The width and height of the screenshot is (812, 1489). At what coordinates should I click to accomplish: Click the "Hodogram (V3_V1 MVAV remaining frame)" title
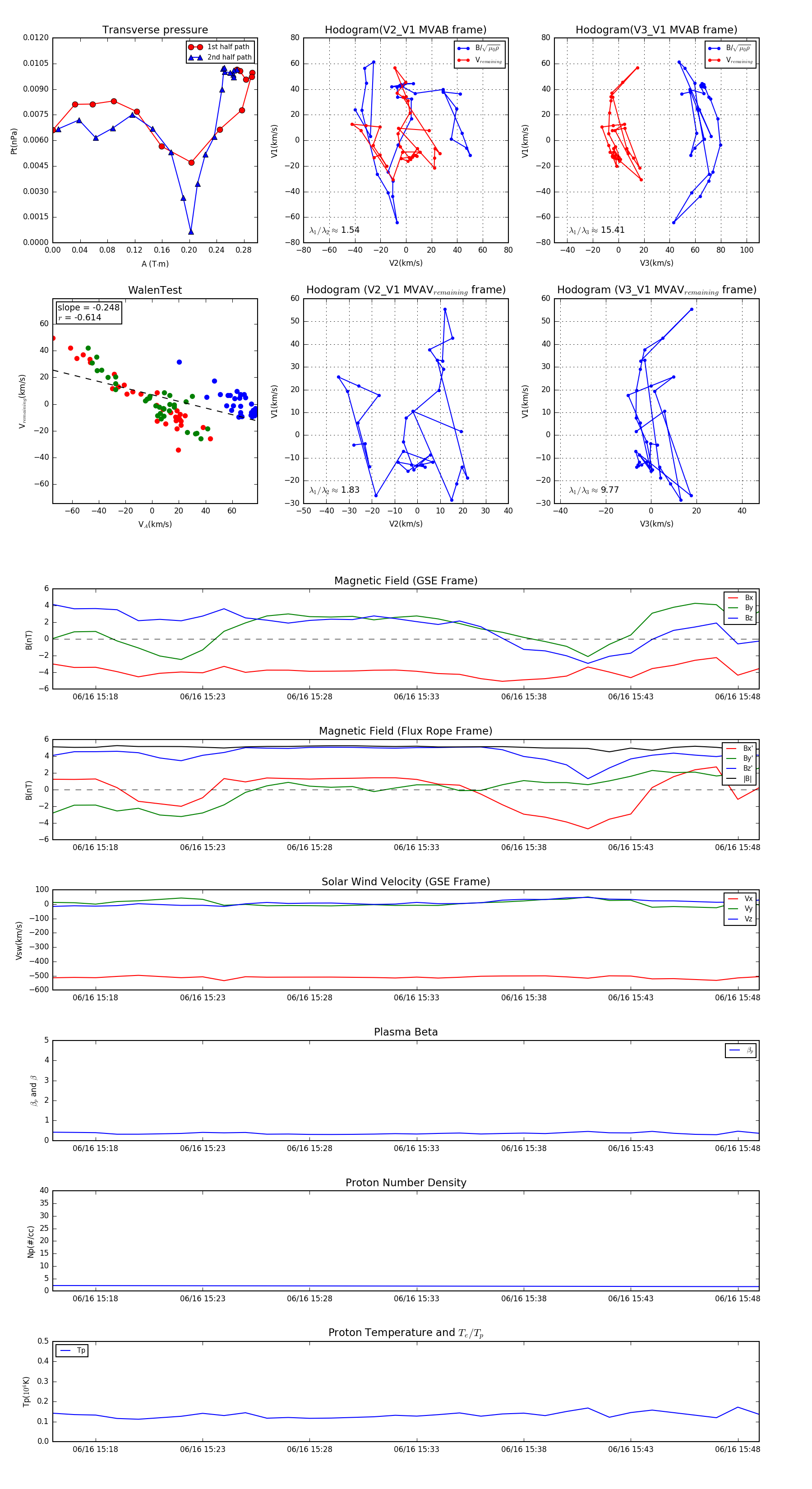[656, 290]
